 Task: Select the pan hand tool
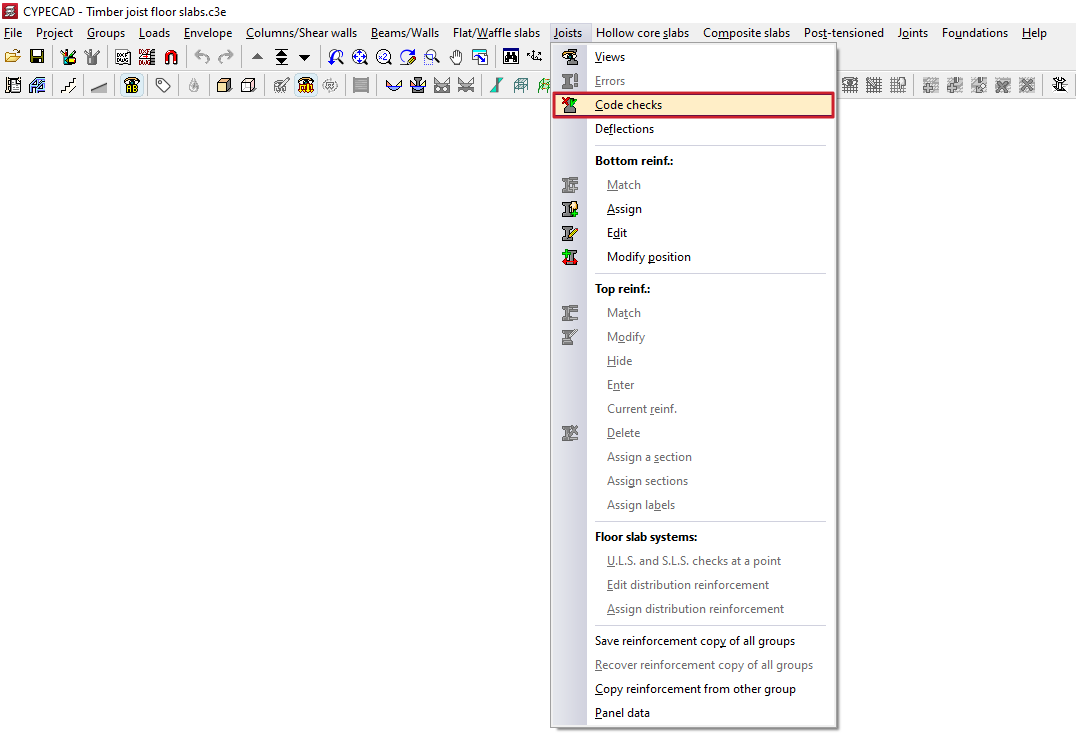[456, 57]
